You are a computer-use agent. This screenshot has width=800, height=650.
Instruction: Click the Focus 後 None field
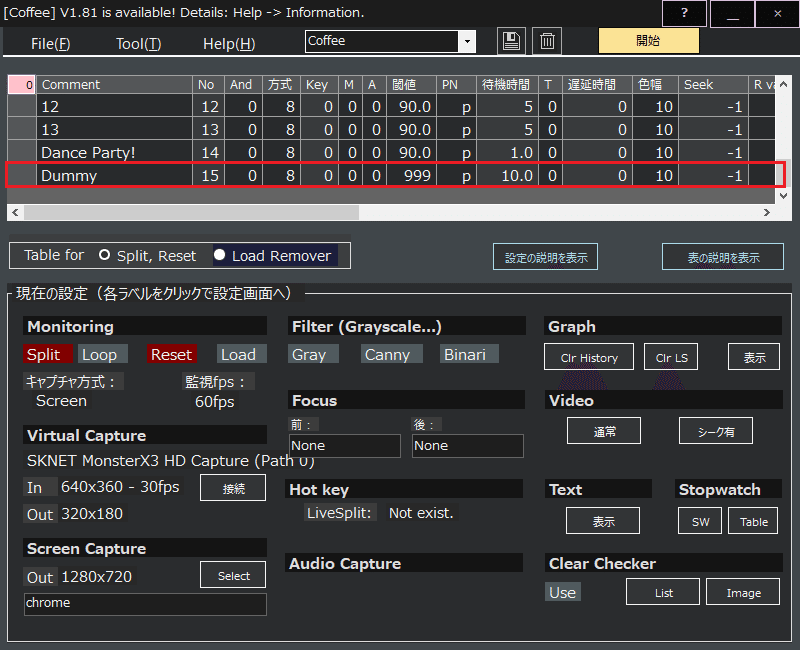click(468, 446)
